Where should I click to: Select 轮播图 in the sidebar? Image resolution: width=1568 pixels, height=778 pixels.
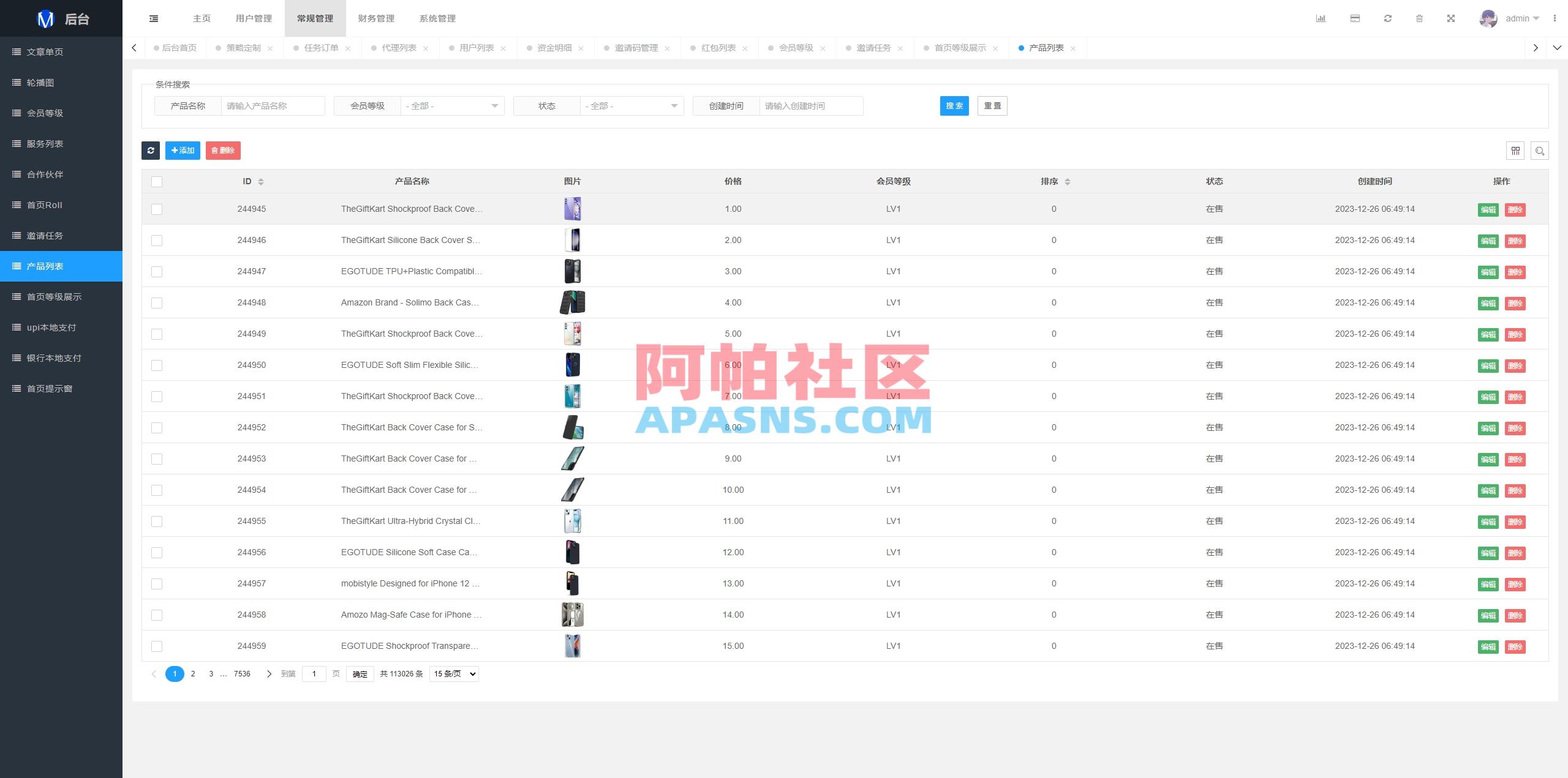(61, 83)
